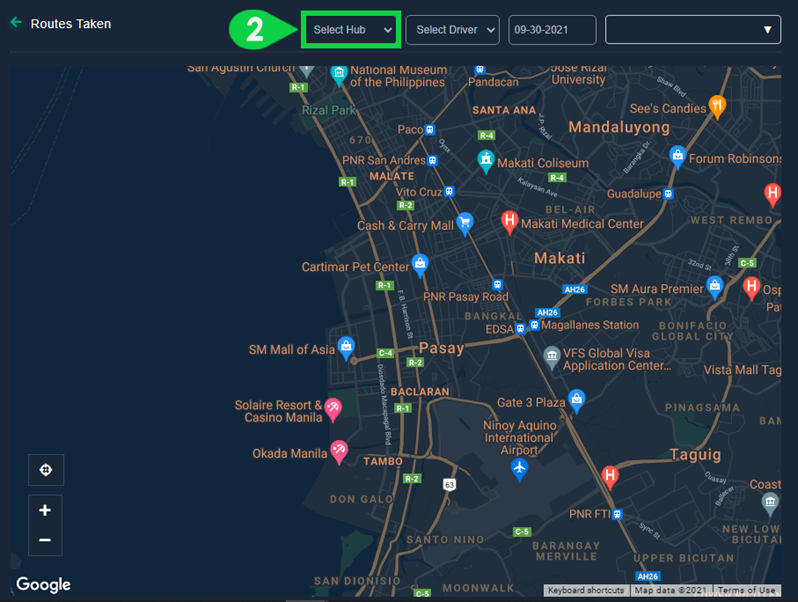Click the SM Mall of Asia pin
Viewport: 798px width, 602px height.
point(346,348)
